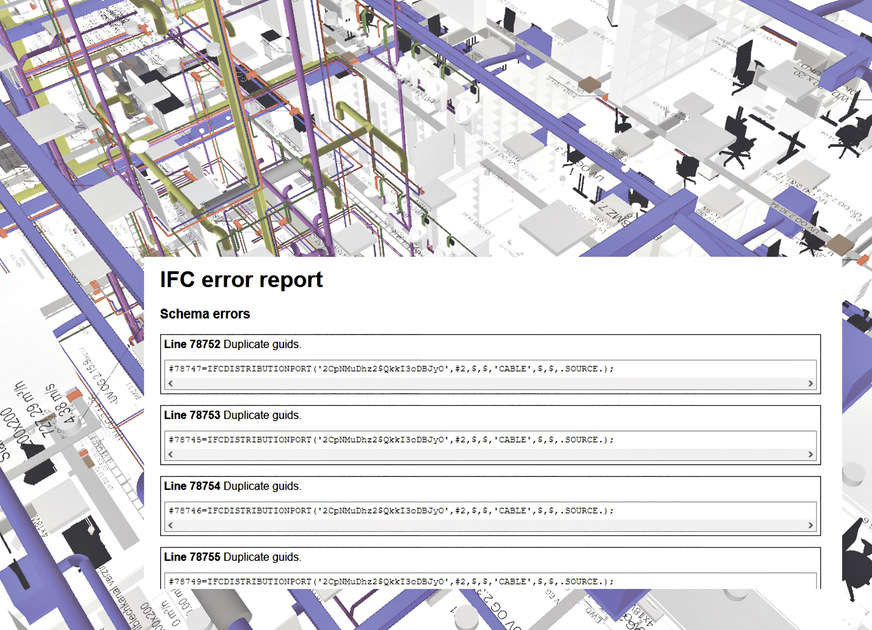872x630 pixels.
Task: Select the 'Line 78753' error label
Action: (x=191, y=415)
